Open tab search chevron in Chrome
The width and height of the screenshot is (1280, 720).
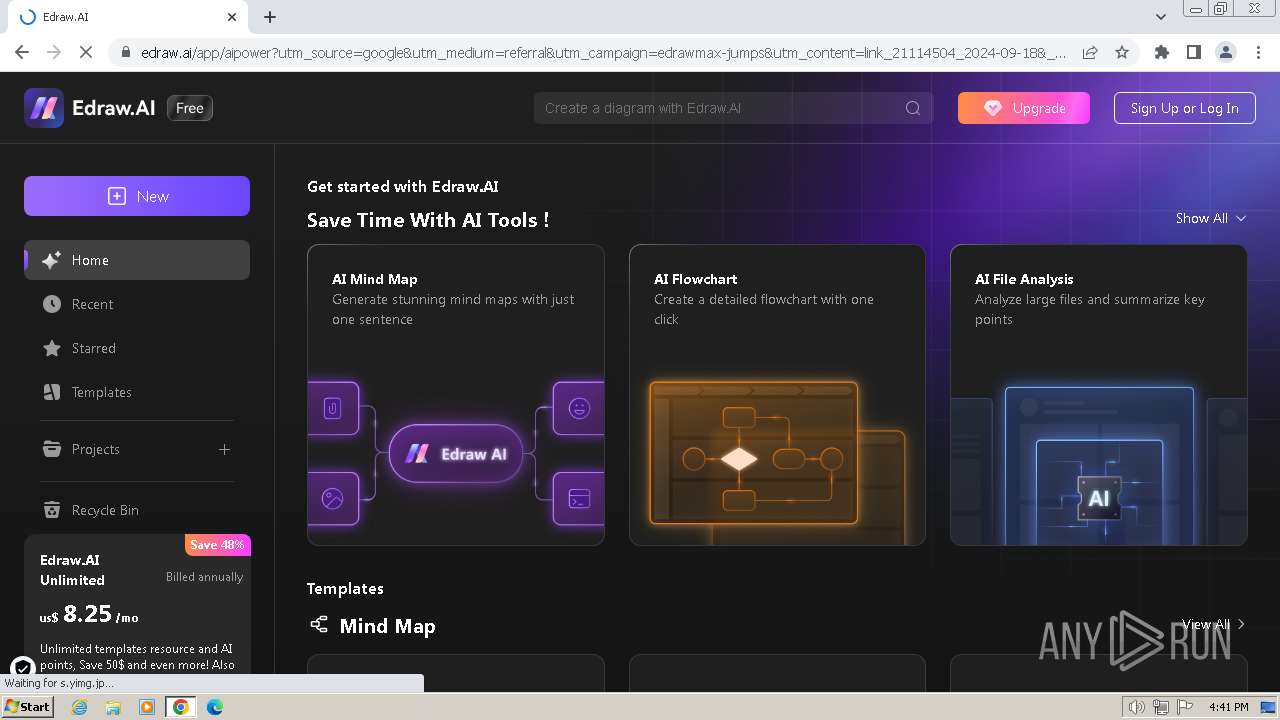coord(1161,17)
